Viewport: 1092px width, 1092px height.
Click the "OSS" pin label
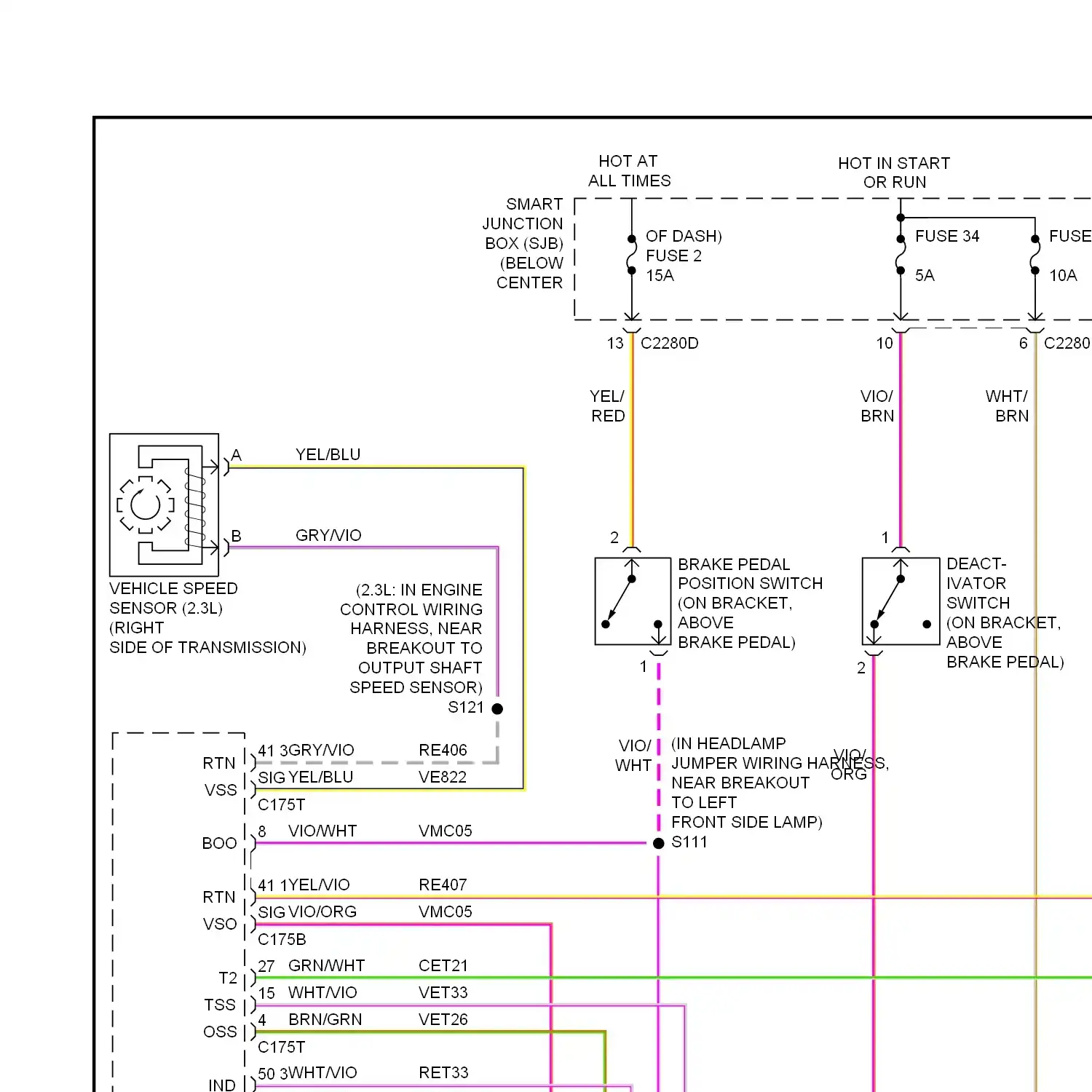pyautogui.click(x=220, y=1032)
